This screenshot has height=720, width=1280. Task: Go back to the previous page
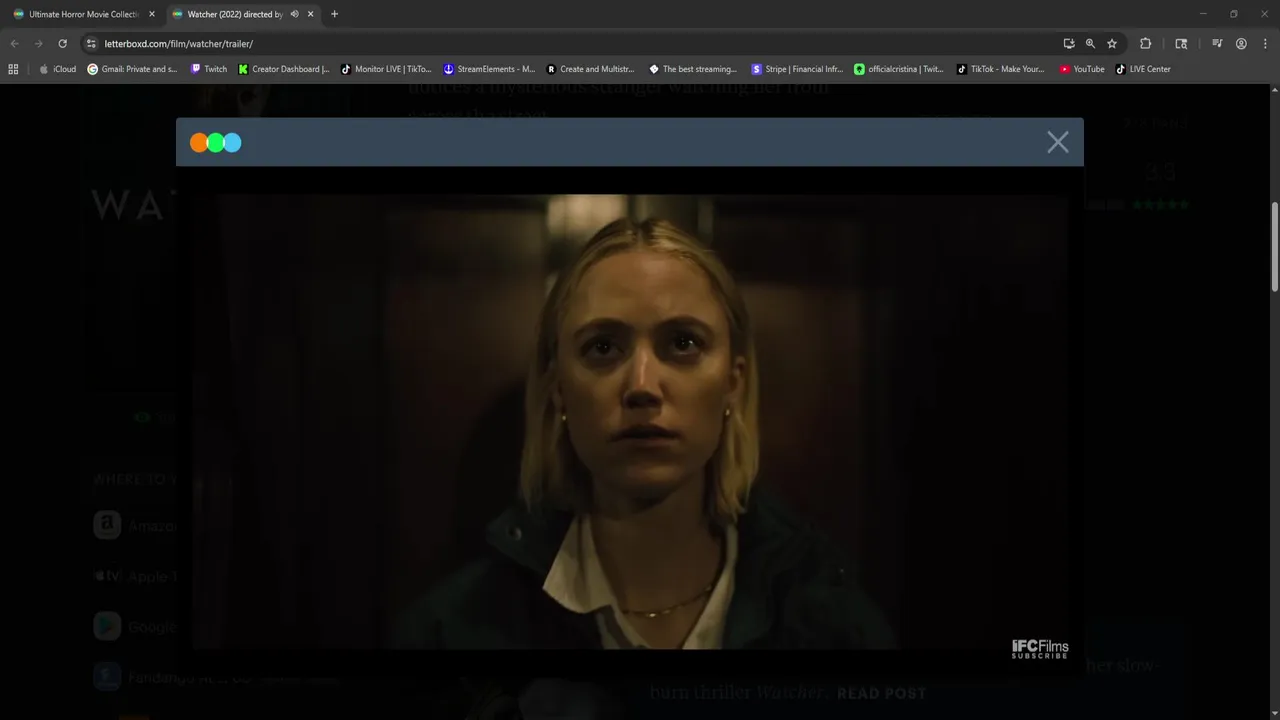tap(14, 44)
